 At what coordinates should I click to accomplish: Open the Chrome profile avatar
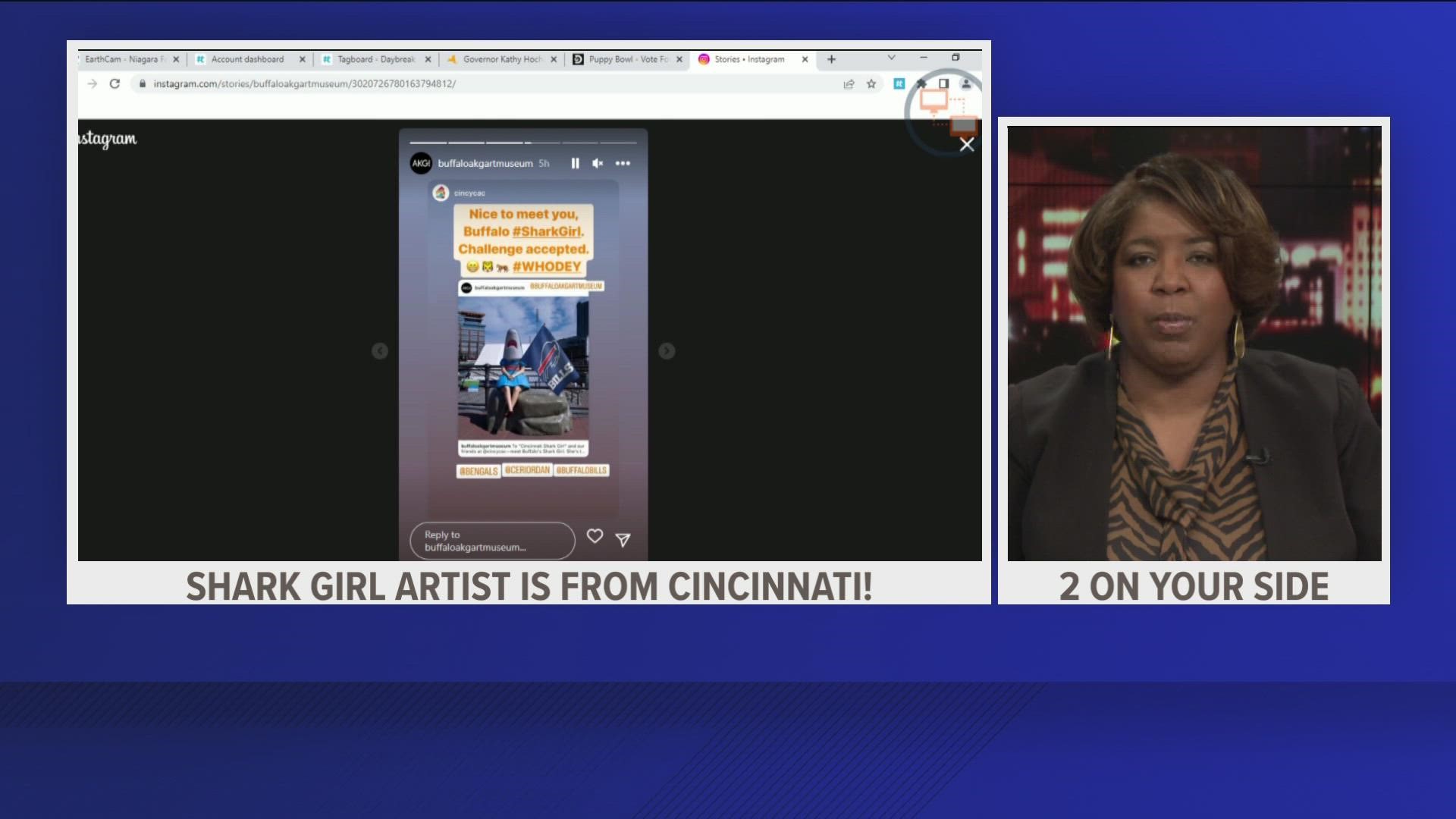(x=966, y=83)
